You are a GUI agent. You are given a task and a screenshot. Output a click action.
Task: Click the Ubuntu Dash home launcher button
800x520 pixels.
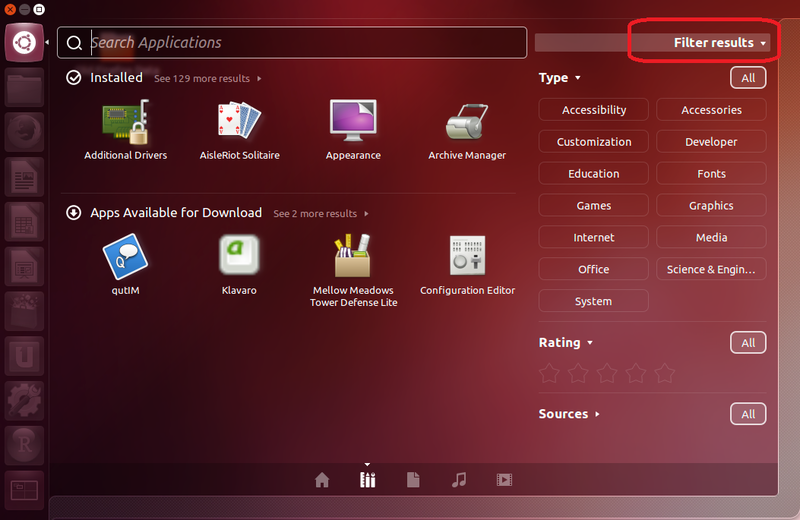click(x=24, y=42)
